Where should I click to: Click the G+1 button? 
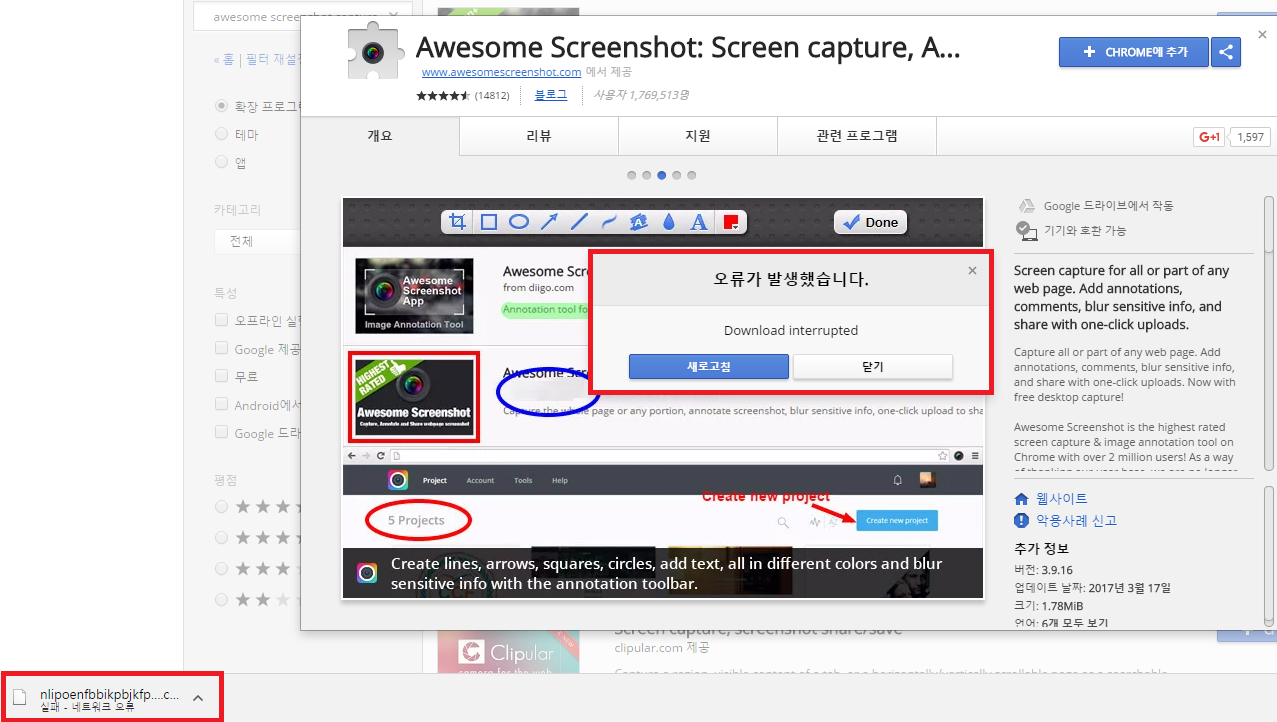pos(1209,137)
